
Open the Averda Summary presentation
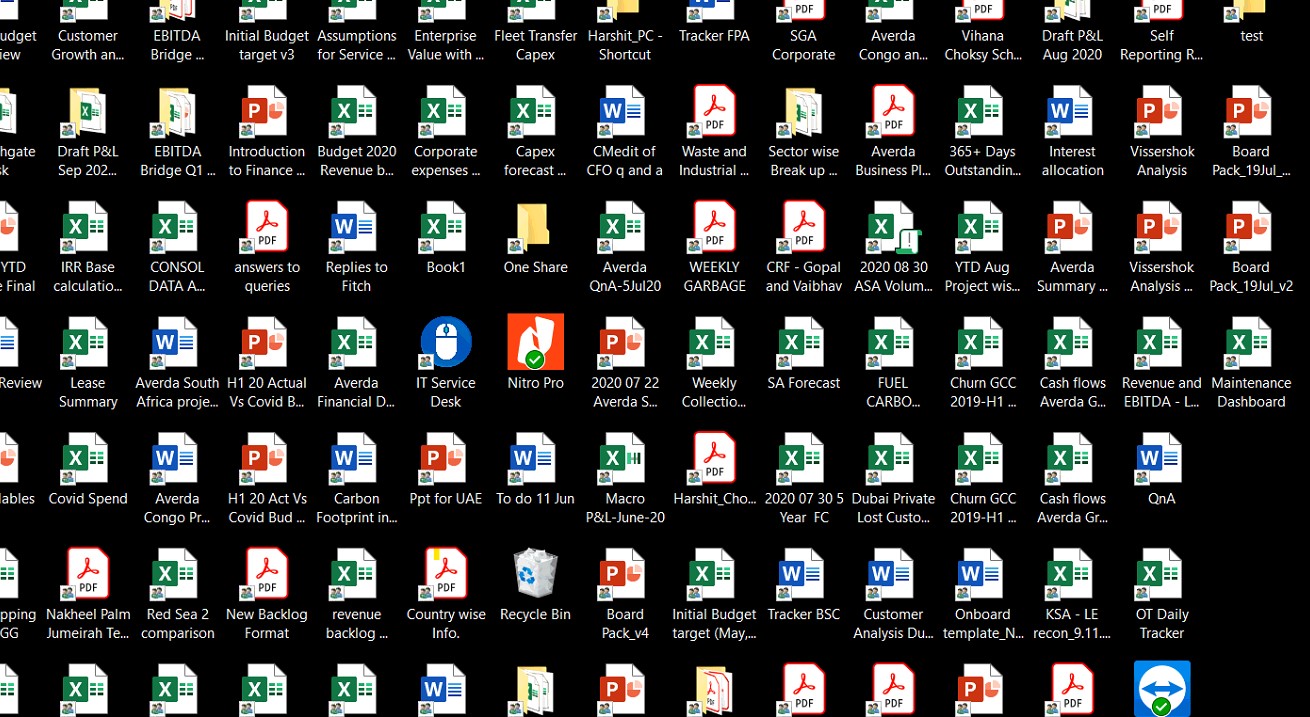[1072, 226]
